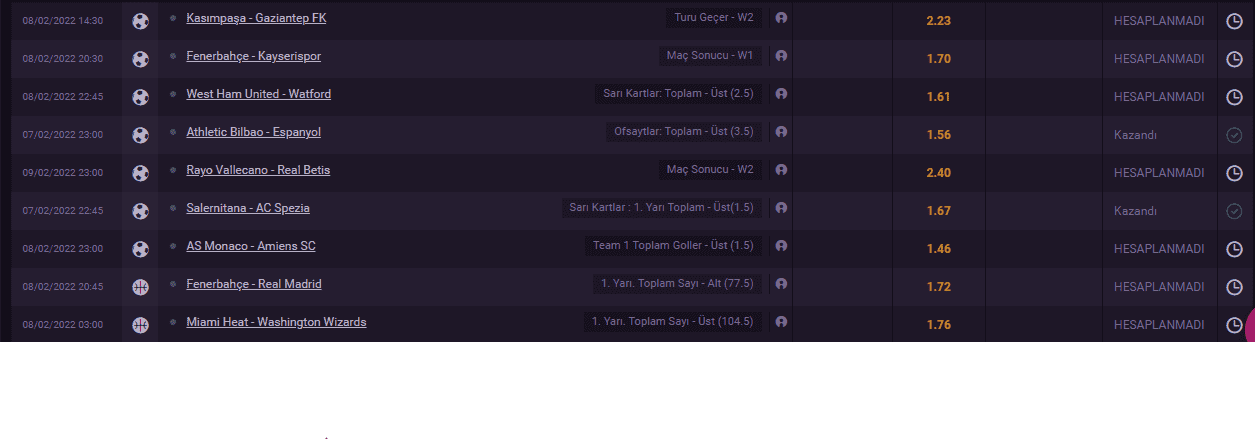1255x439 pixels.
Task: Open the Miami Heat - Washington Wizards match link
Action: pos(276,322)
